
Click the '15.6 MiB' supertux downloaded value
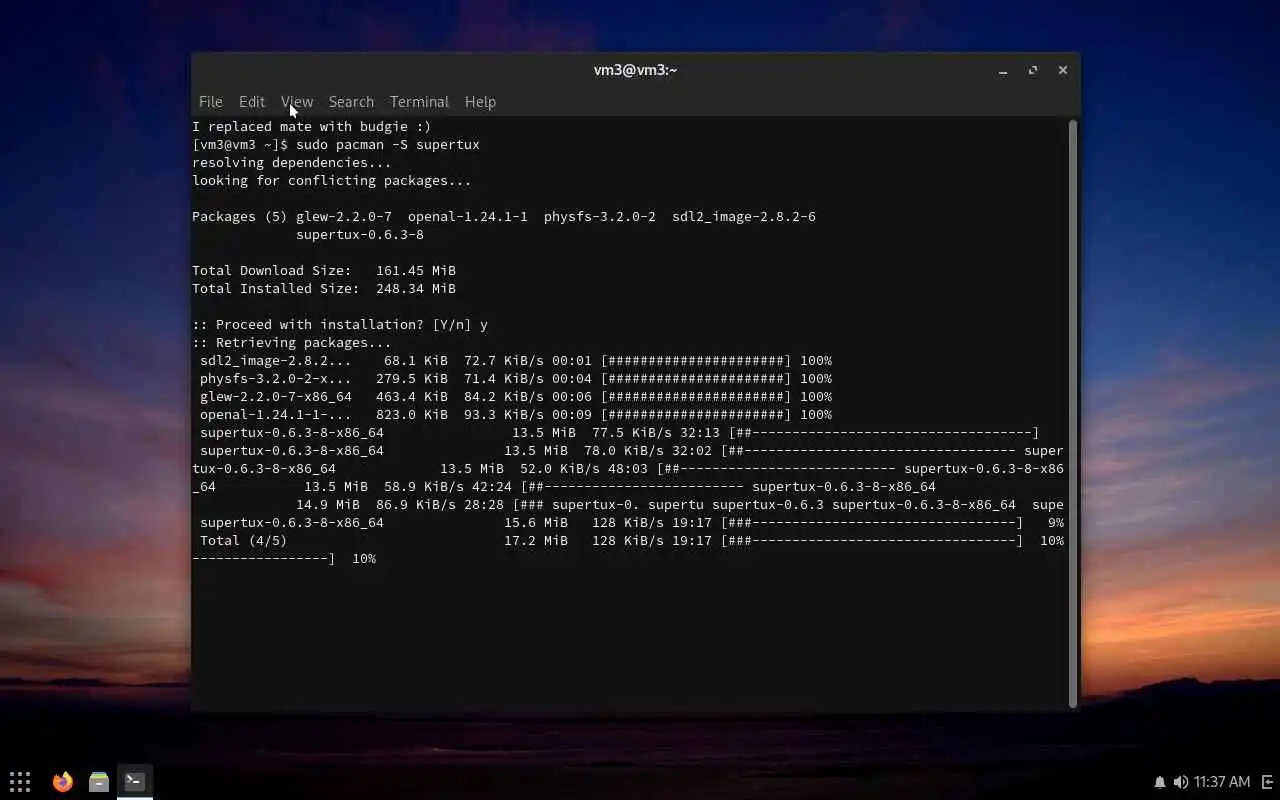click(x=536, y=523)
